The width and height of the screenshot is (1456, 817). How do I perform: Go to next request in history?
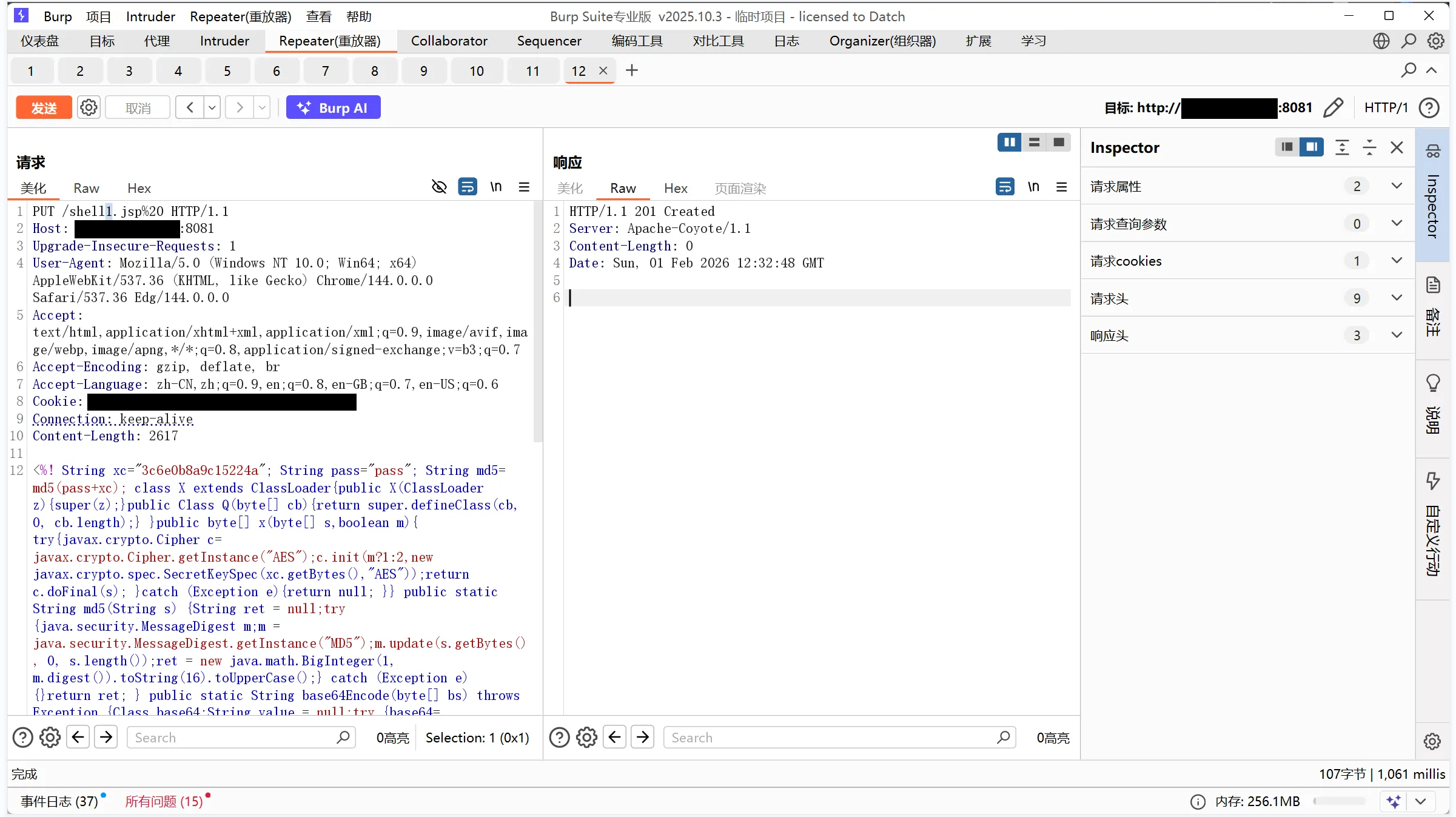click(x=240, y=108)
